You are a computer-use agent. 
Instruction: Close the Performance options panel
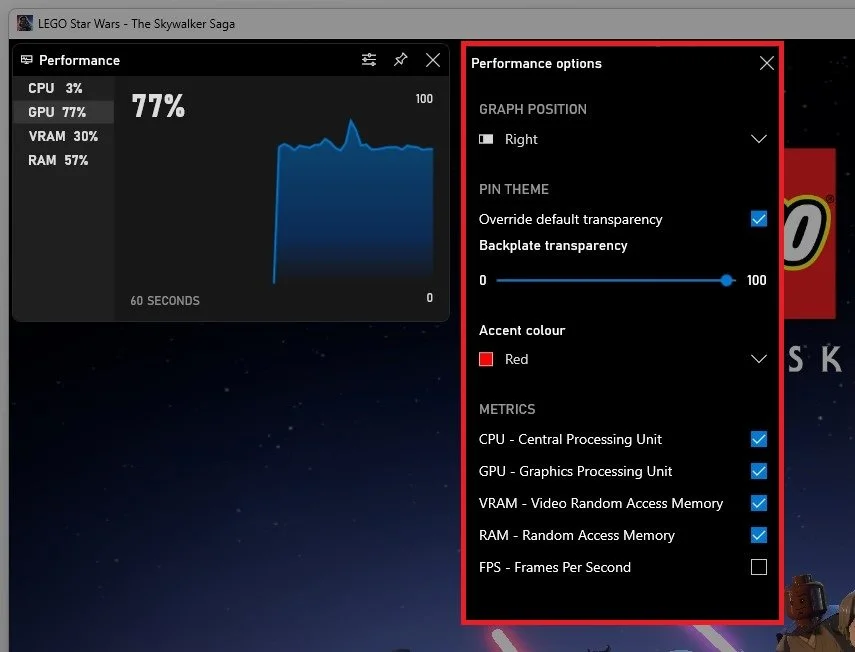(x=767, y=63)
